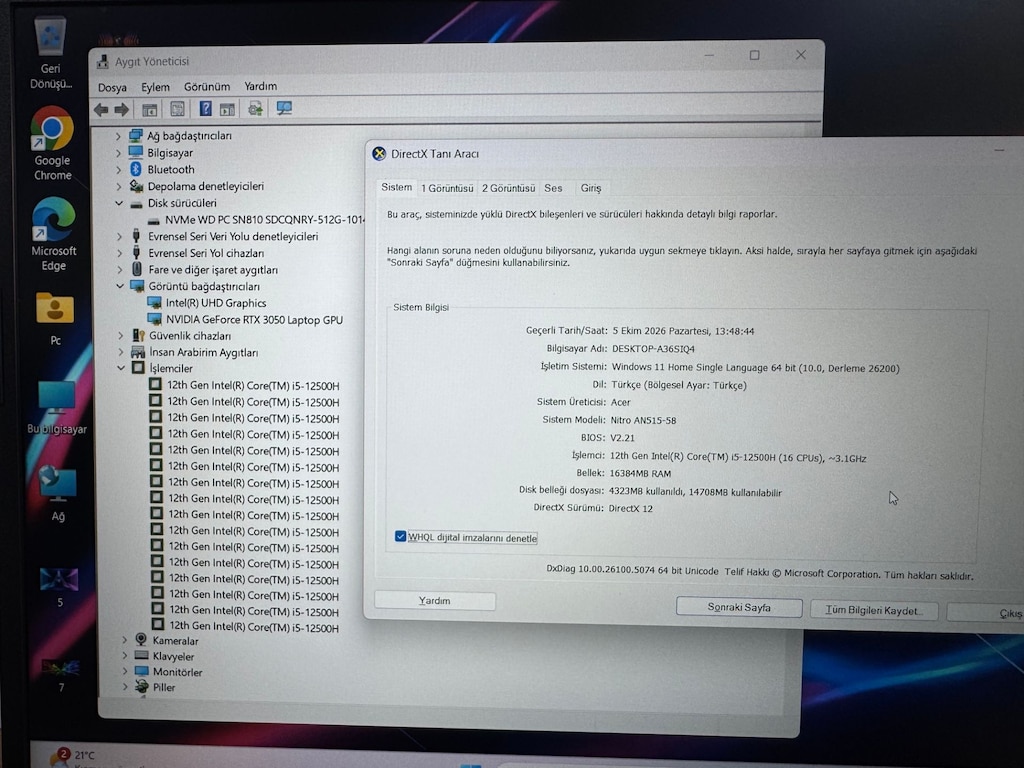
Task: Click the blue question mark Help toolbar icon
Action: coord(205,108)
